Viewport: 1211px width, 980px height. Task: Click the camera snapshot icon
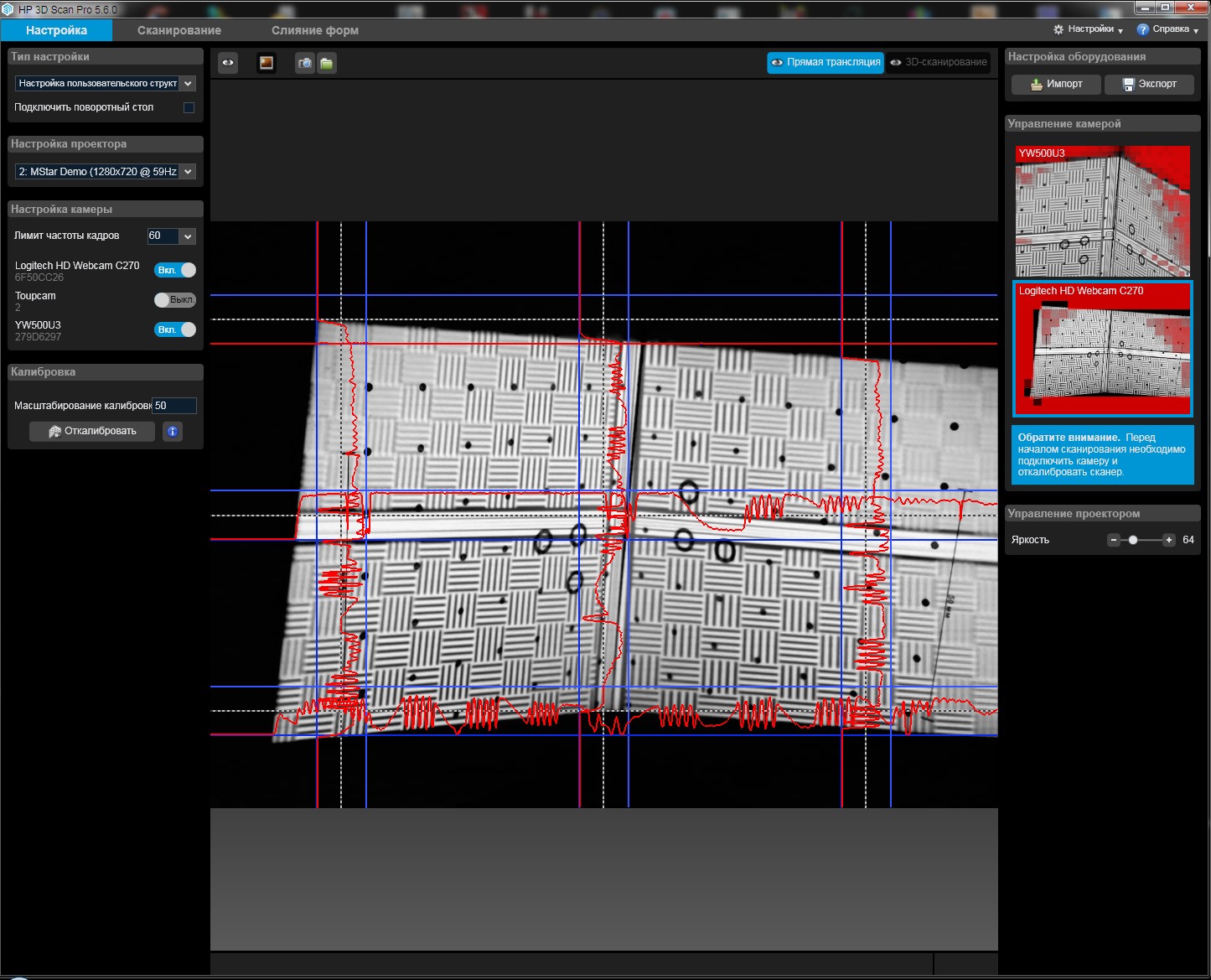tap(305, 63)
